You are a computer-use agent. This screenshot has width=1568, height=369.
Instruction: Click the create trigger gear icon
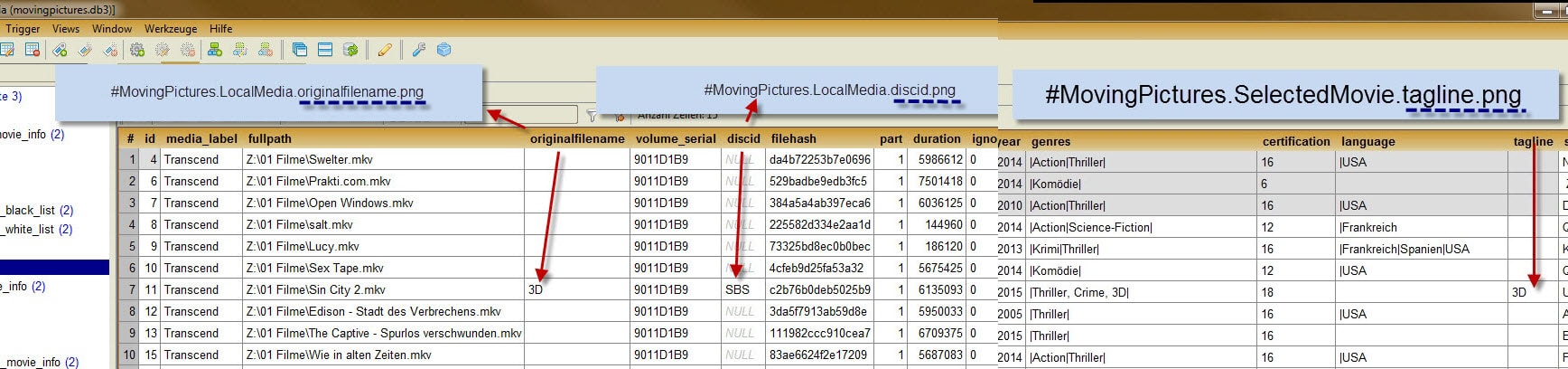click(137, 50)
